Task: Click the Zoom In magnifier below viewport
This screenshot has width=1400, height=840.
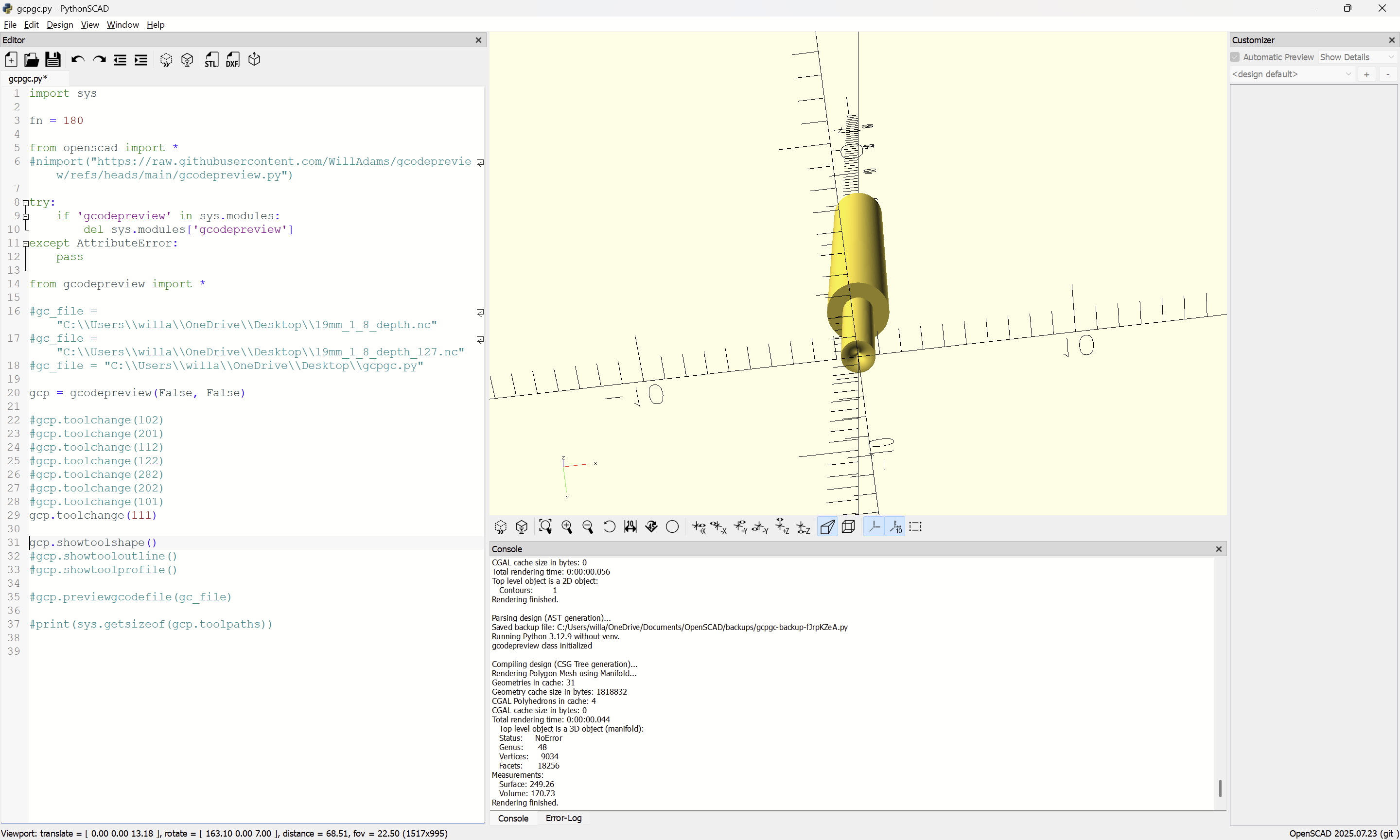Action: click(566, 527)
